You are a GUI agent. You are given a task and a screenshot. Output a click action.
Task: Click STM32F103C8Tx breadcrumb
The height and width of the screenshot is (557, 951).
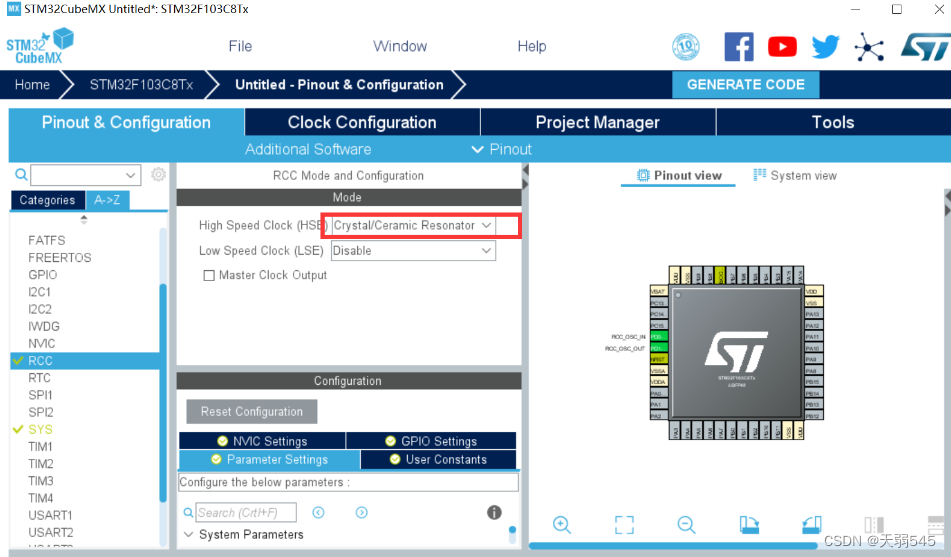tap(141, 84)
